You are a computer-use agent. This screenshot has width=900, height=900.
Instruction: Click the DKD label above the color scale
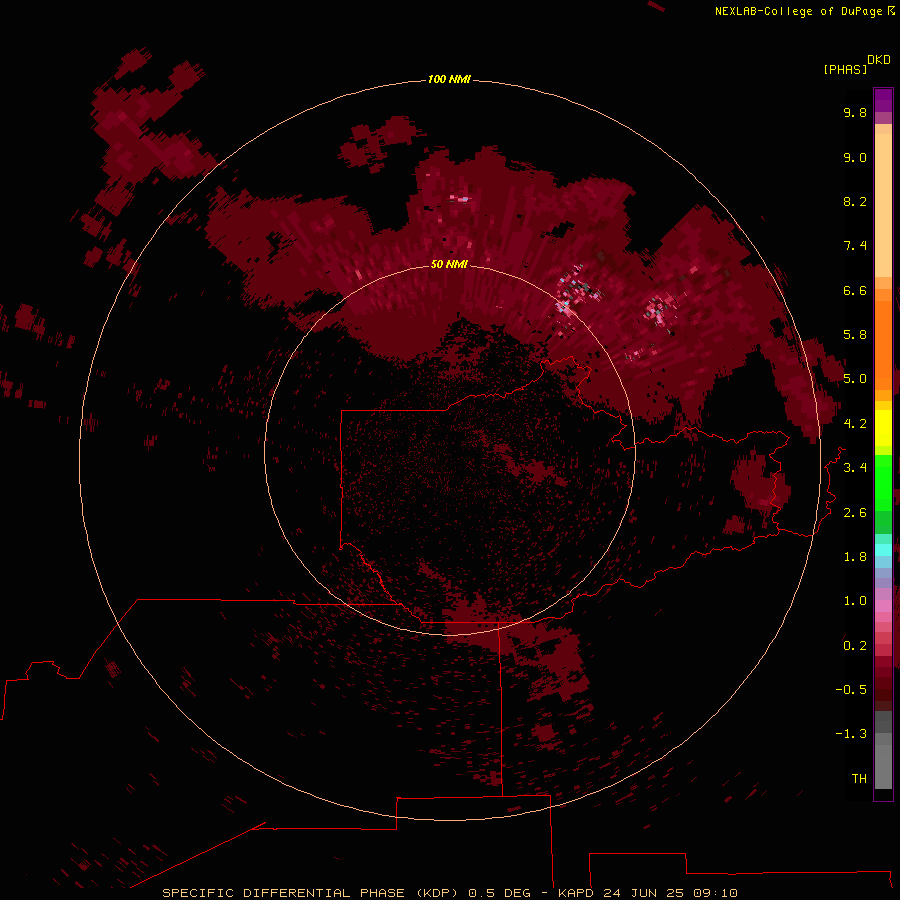pyautogui.click(x=879, y=59)
